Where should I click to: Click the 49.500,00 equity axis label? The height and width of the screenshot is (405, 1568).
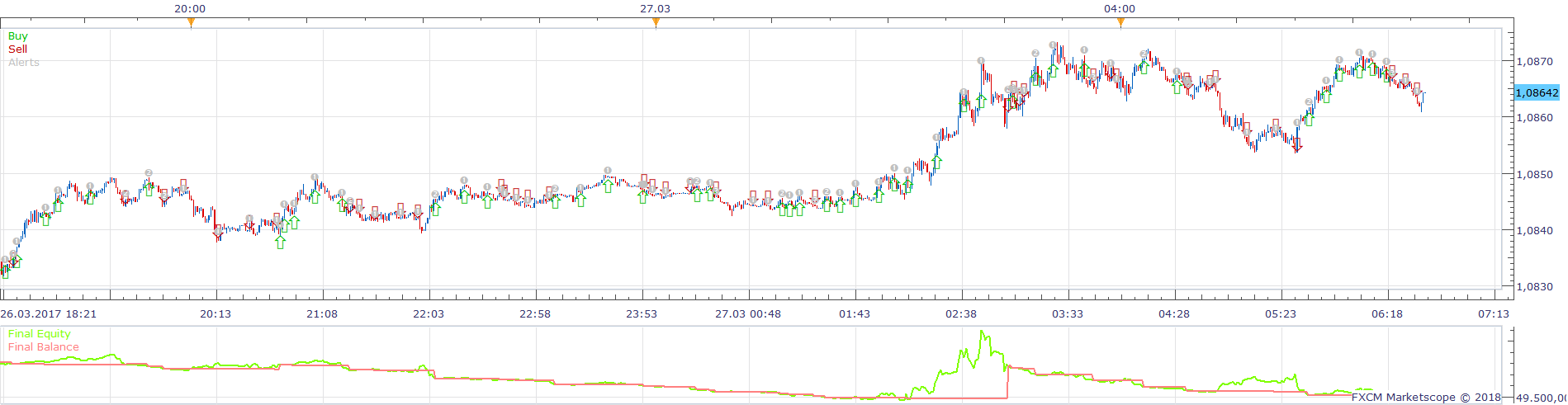click(x=1541, y=398)
